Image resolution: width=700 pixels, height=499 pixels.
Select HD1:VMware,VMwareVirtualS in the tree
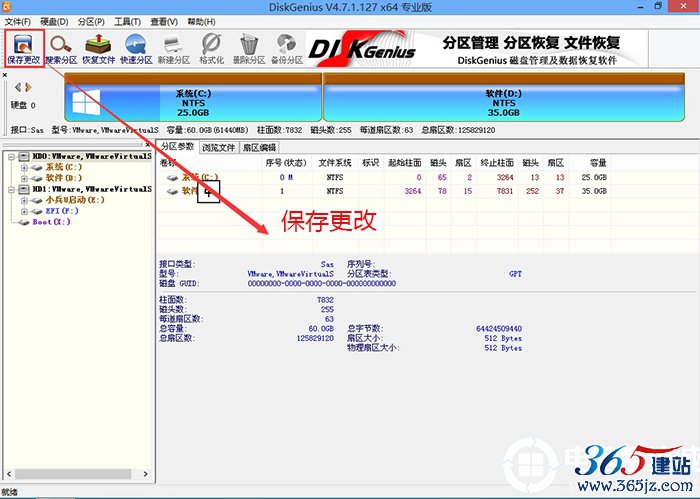(x=92, y=189)
